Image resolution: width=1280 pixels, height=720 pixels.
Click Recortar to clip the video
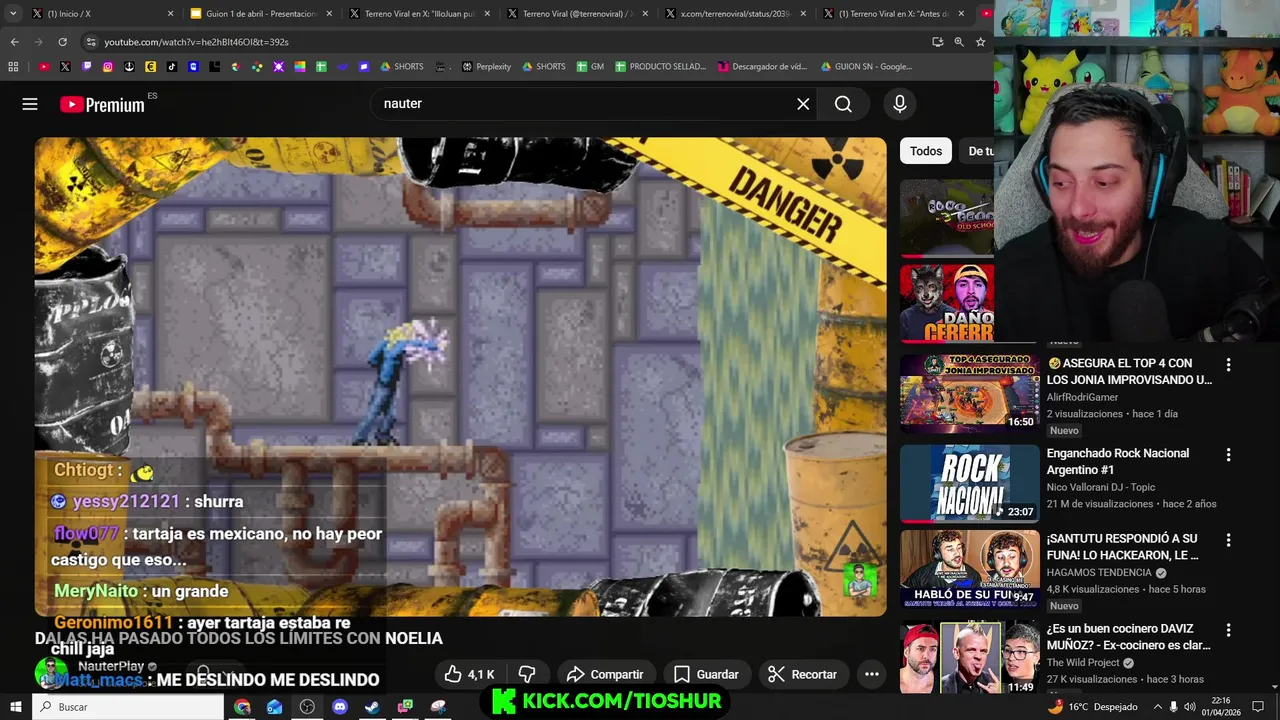tap(802, 674)
